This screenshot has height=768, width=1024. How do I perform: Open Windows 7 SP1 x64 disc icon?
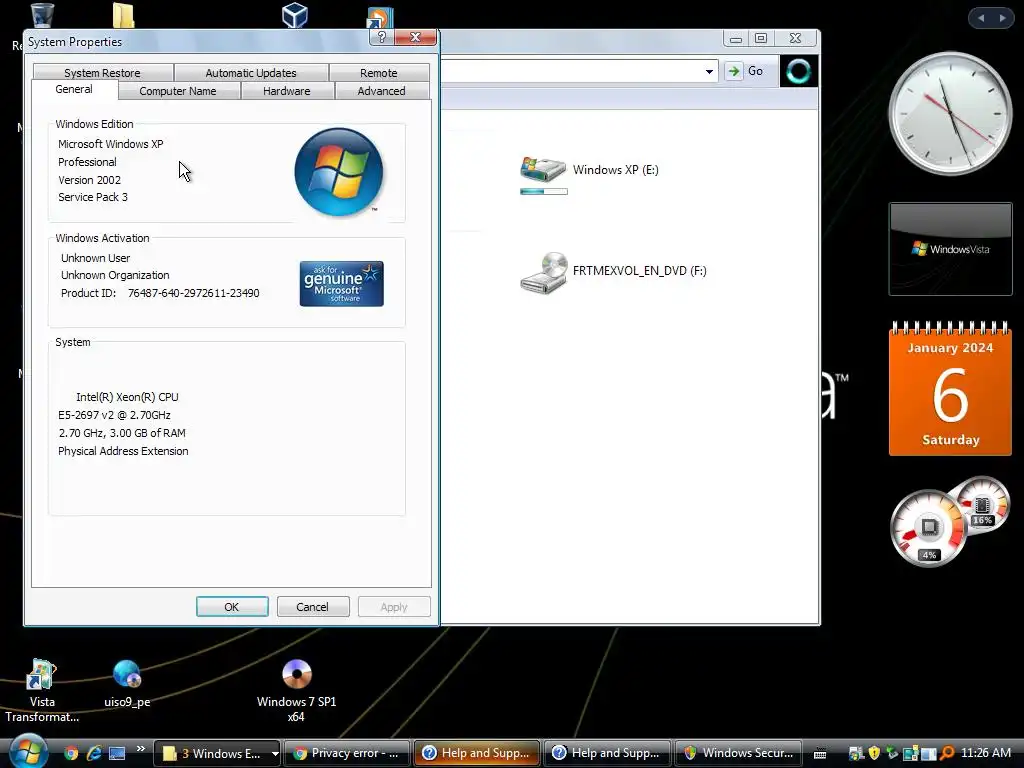pyautogui.click(x=296, y=692)
